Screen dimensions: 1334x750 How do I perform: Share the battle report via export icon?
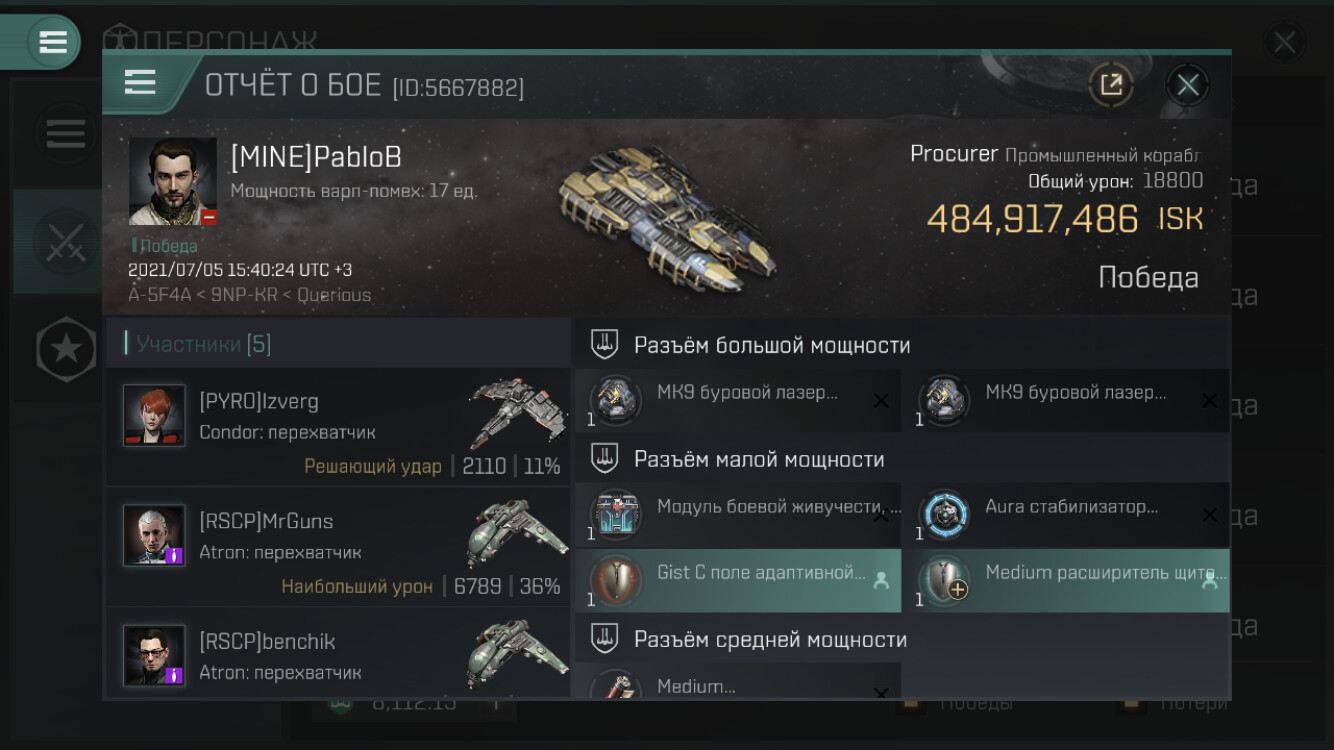[1111, 84]
